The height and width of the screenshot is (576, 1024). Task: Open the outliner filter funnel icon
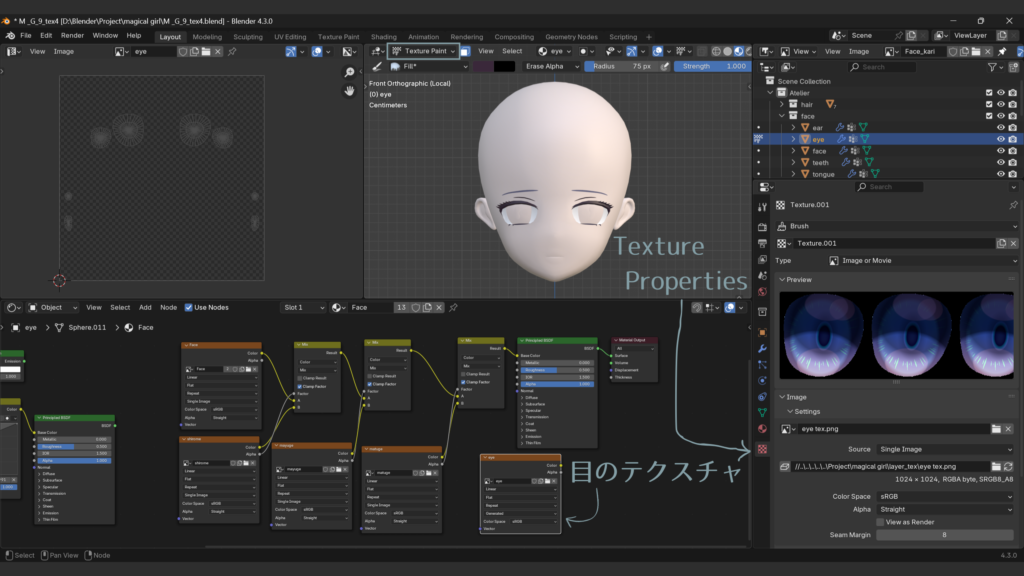(993, 67)
